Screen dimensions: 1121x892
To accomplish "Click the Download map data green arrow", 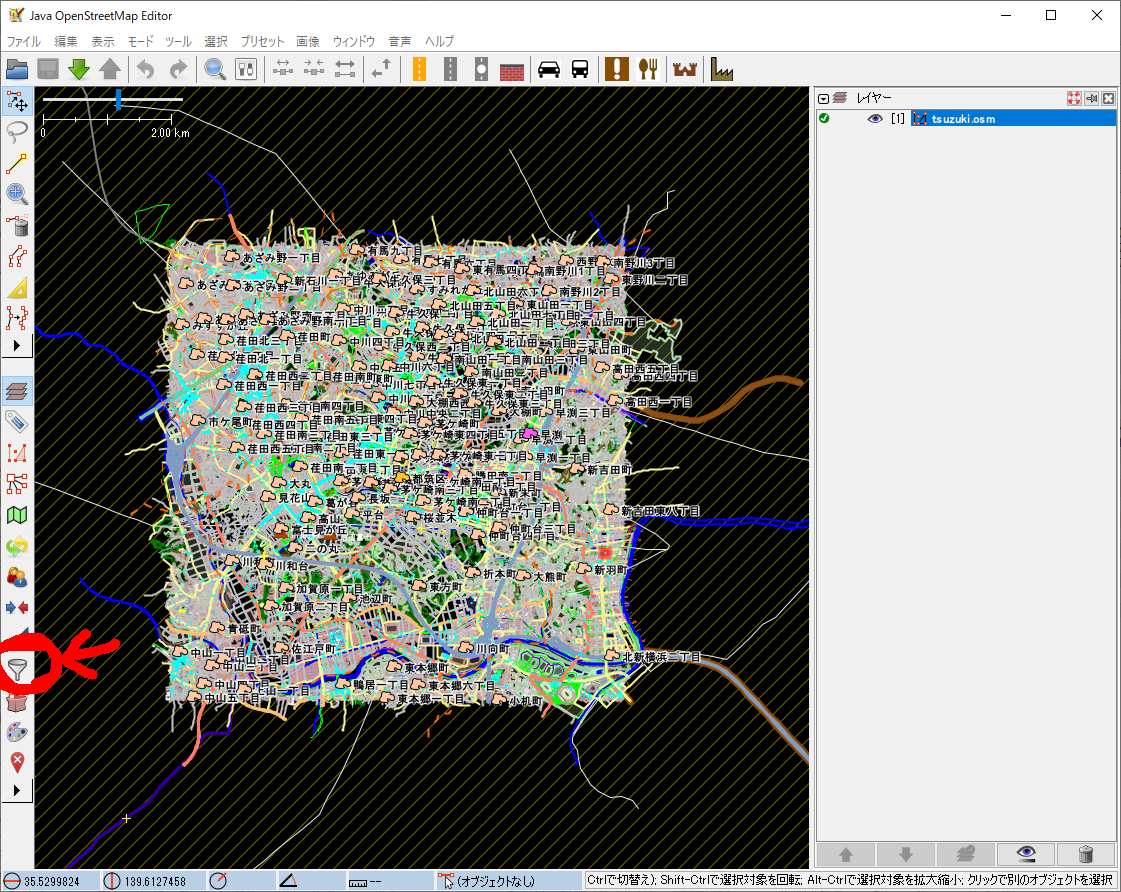I will 78,69.
